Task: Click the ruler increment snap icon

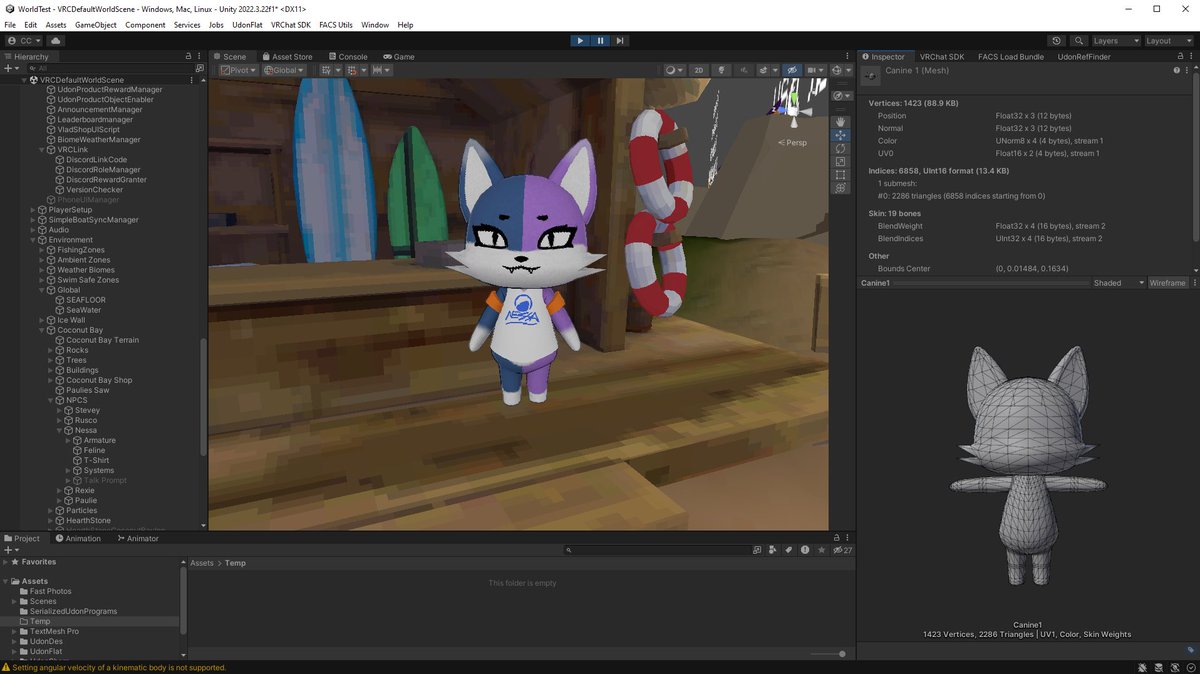Action: pos(379,70)
